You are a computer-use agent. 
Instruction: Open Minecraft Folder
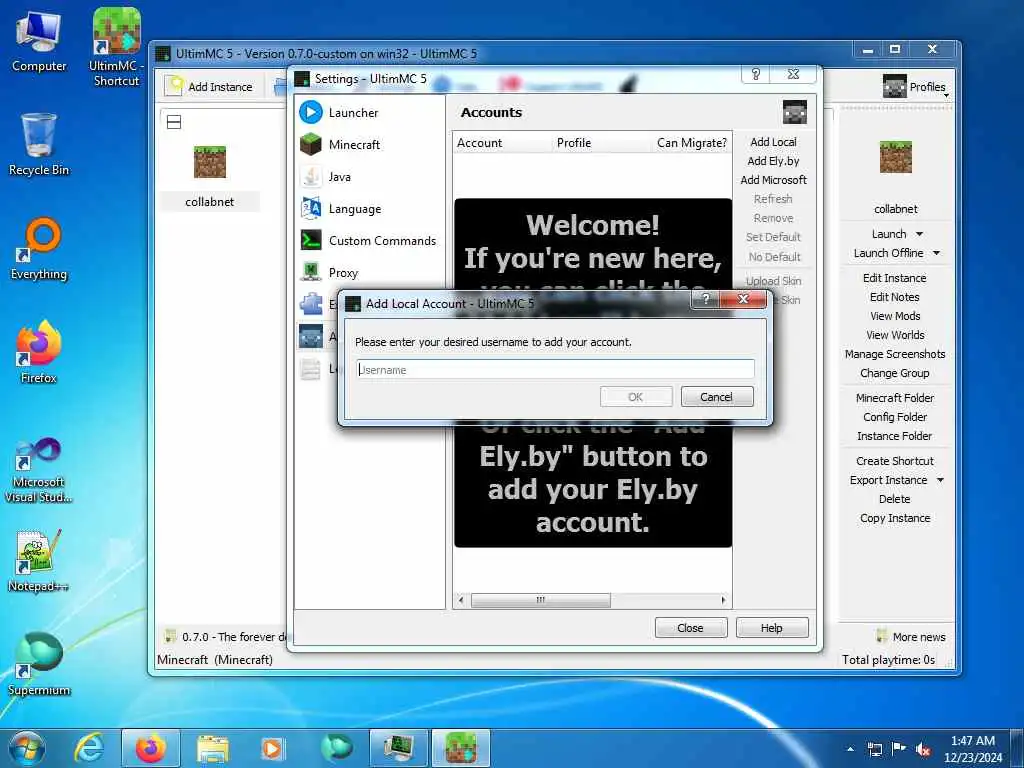coord(895,398)
